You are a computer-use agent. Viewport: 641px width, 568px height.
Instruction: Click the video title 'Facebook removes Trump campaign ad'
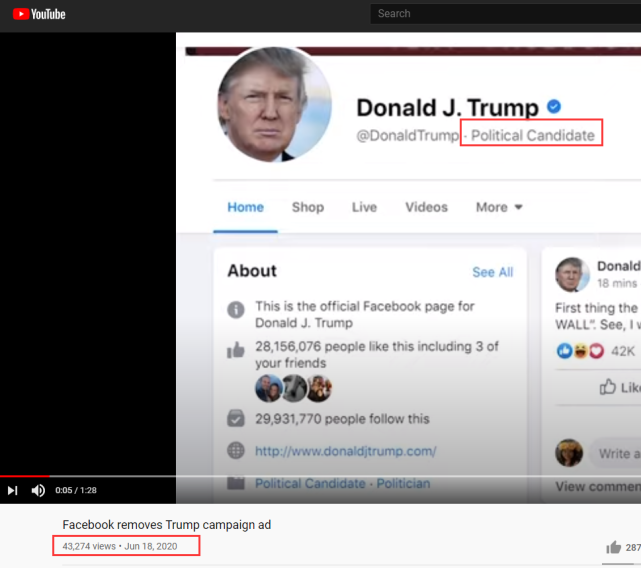[166, 525]
